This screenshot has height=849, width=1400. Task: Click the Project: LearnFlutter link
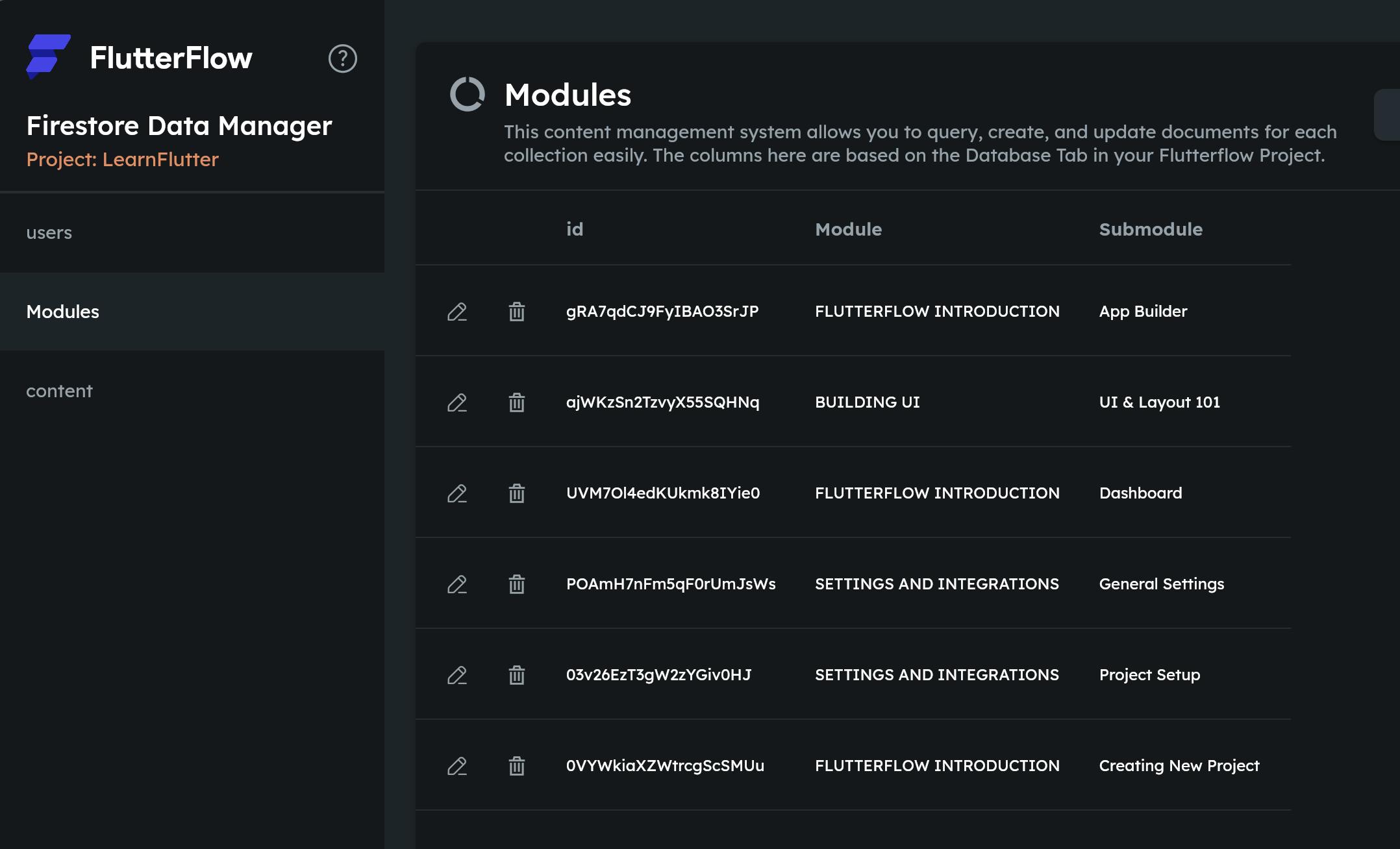122,159
